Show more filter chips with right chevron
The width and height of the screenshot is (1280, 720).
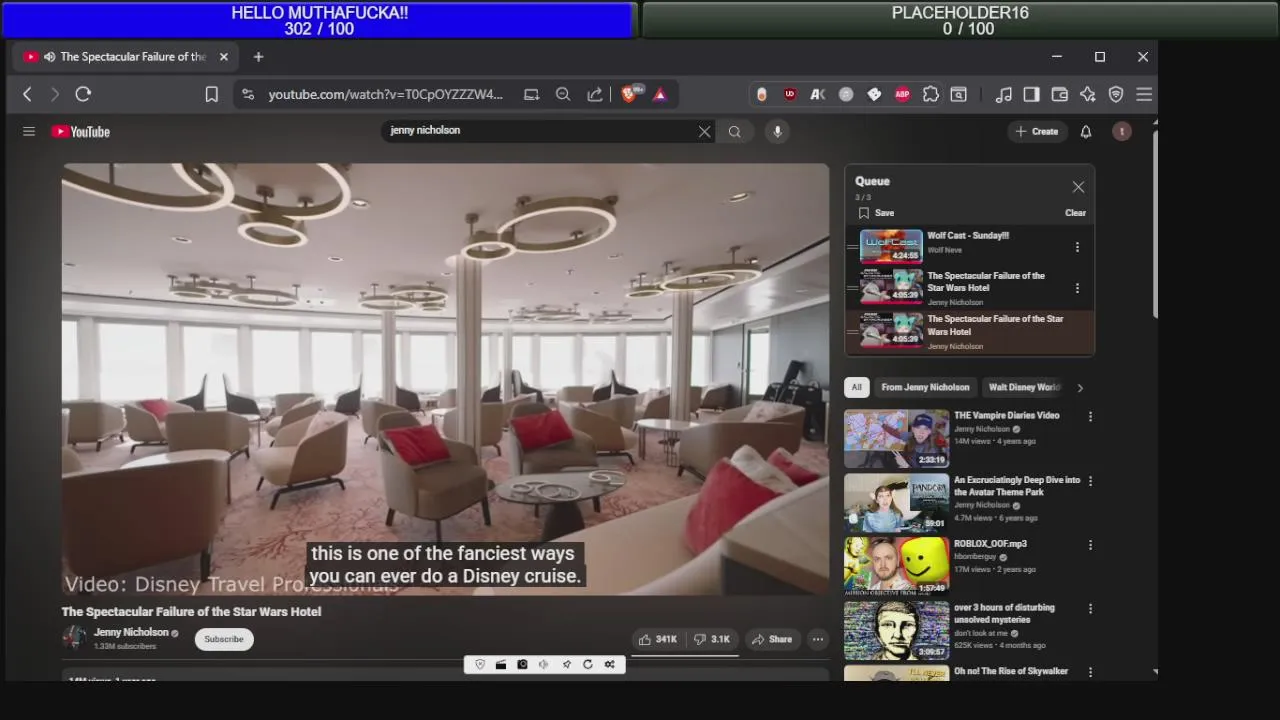pyautogui.click(x=1079, y=388)
